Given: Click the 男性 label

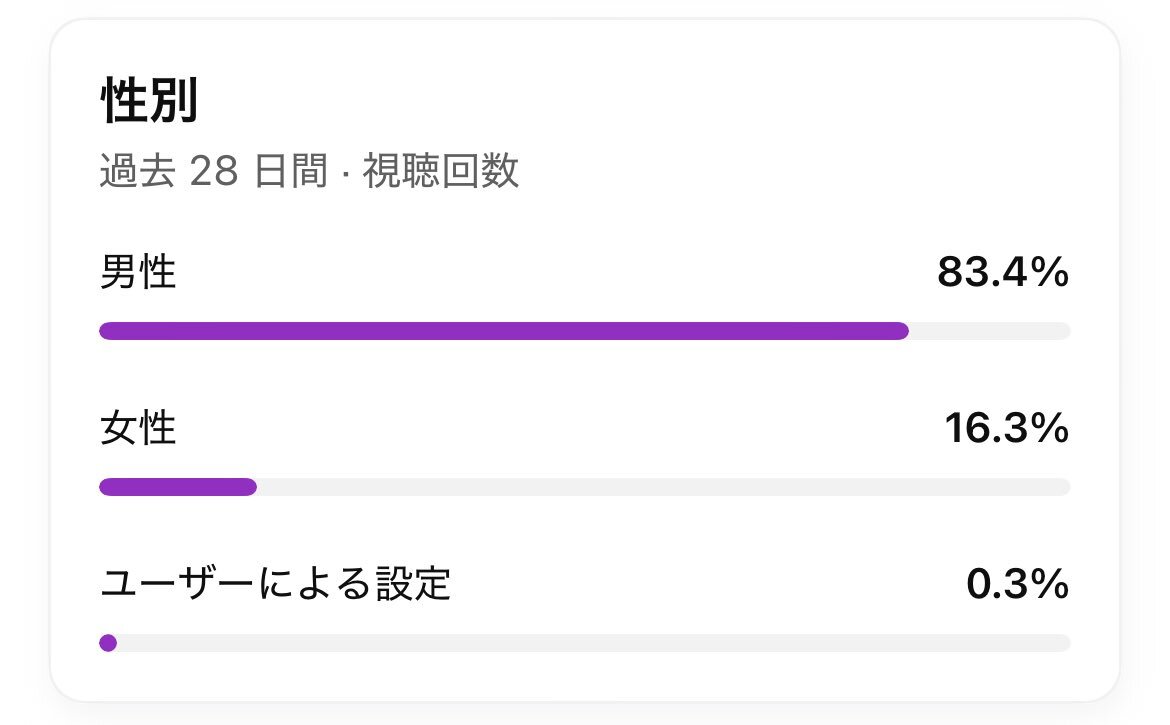Looking at the screenshot, I should tap(138, 272).
